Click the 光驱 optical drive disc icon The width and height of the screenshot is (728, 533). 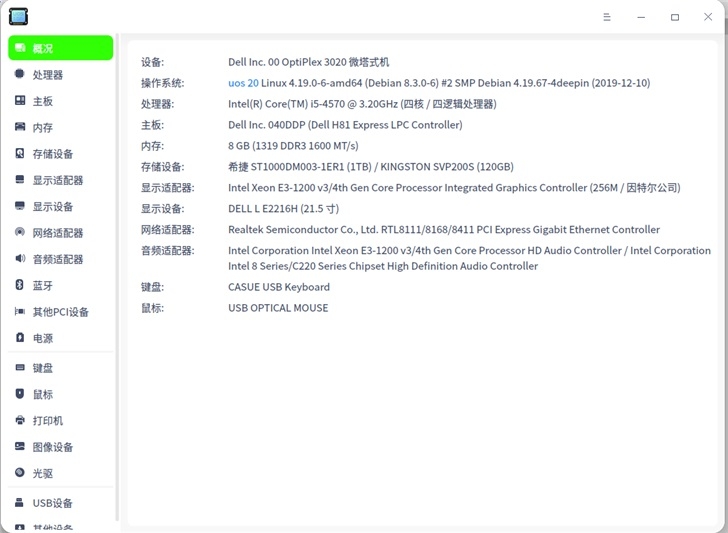(20, 473)
